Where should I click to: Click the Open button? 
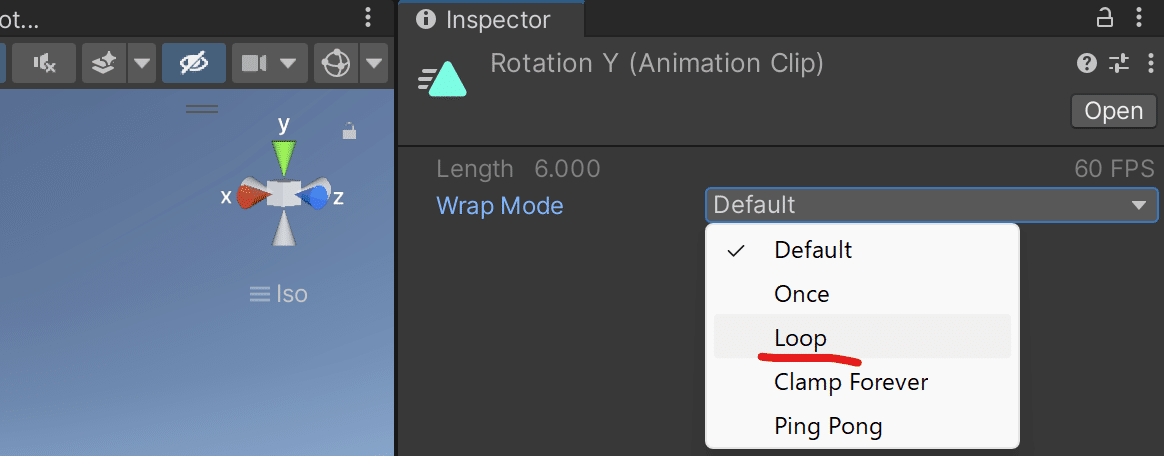1113,111
